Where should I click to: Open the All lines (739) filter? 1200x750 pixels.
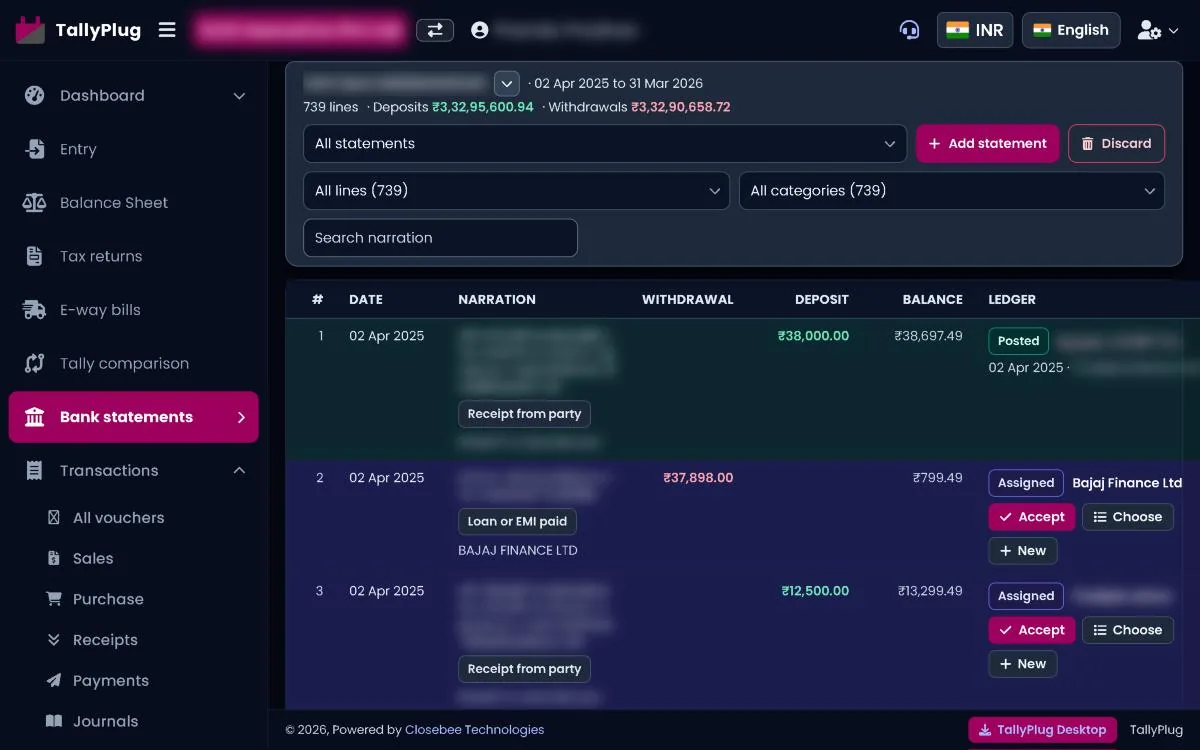click(x=516, y=191)
